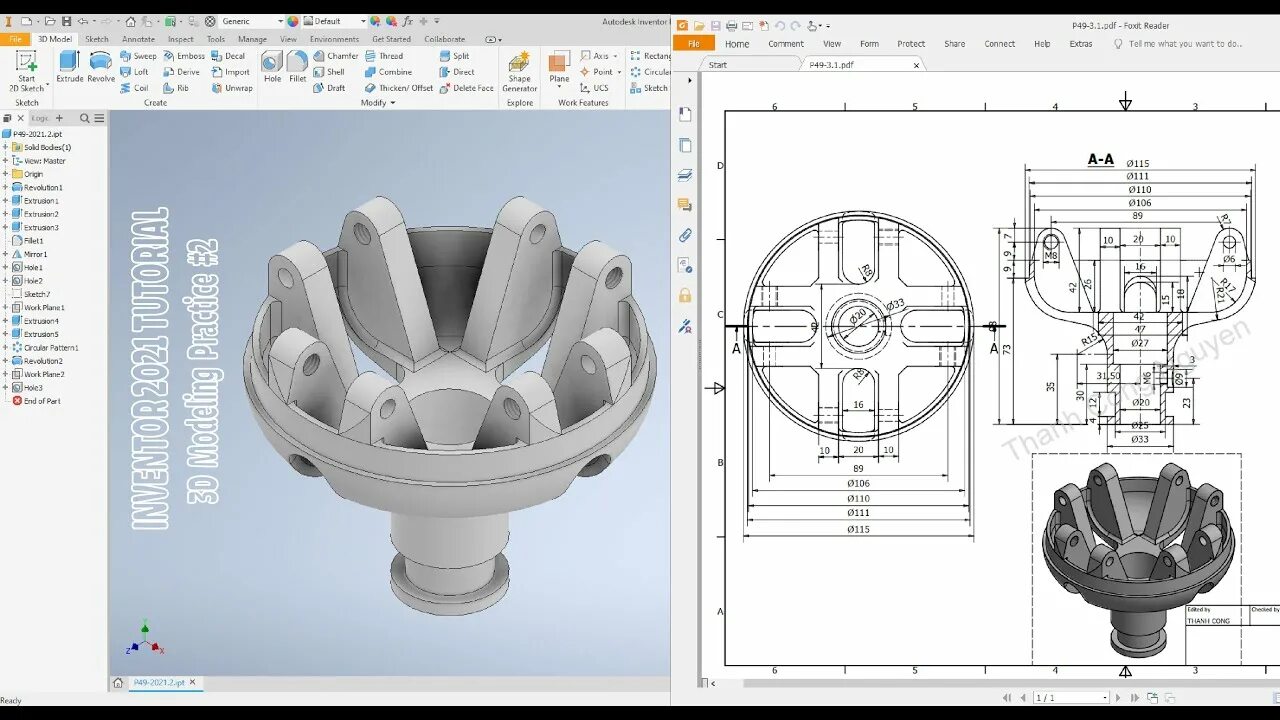Open the Comment tab in Foxit Reader
Image resolution: width=1280 pixels, height=720 pixels.
pos(786,44)
